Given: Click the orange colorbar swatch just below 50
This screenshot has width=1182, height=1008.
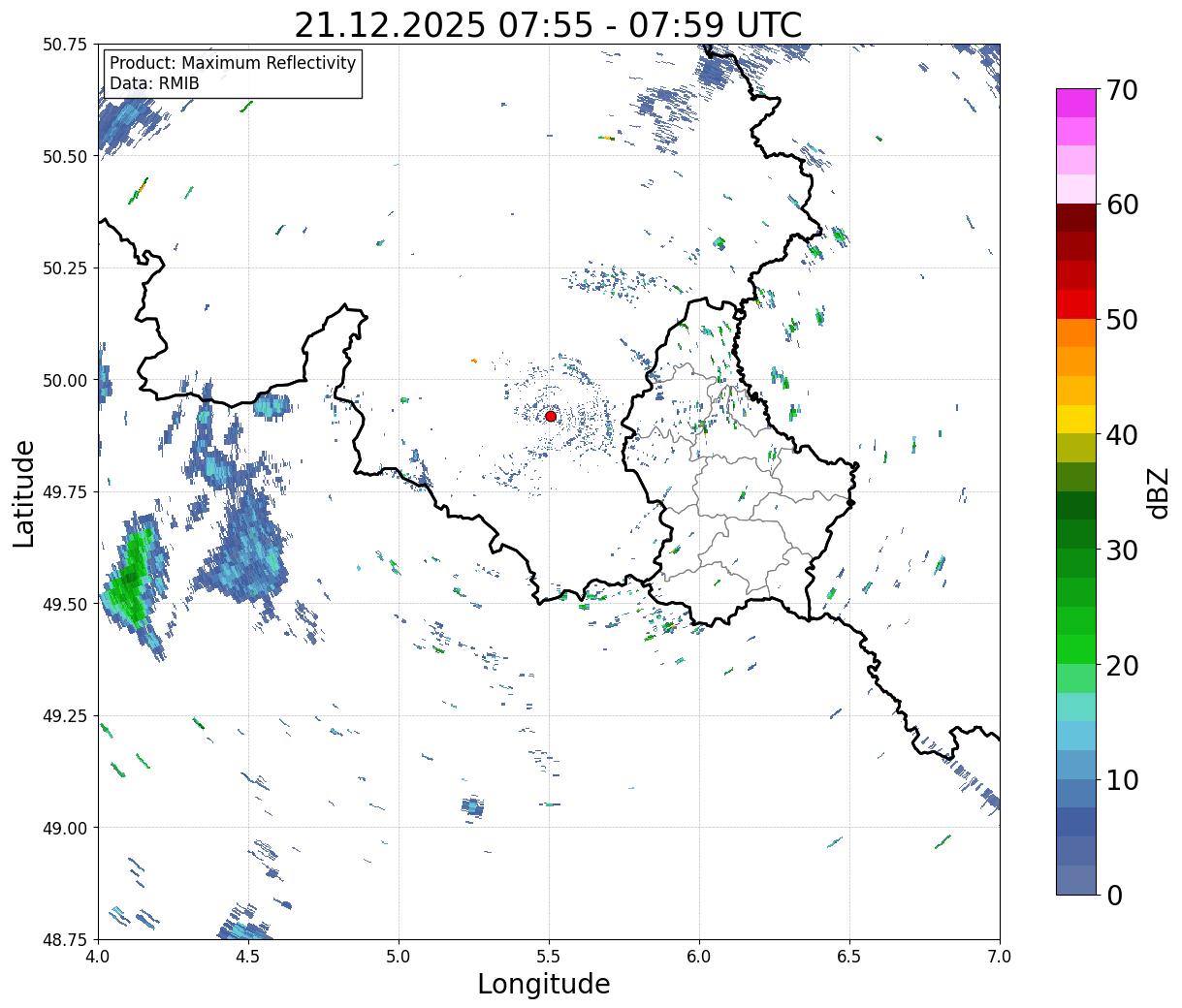Looking at the screenshot, I should [1076, 333].
